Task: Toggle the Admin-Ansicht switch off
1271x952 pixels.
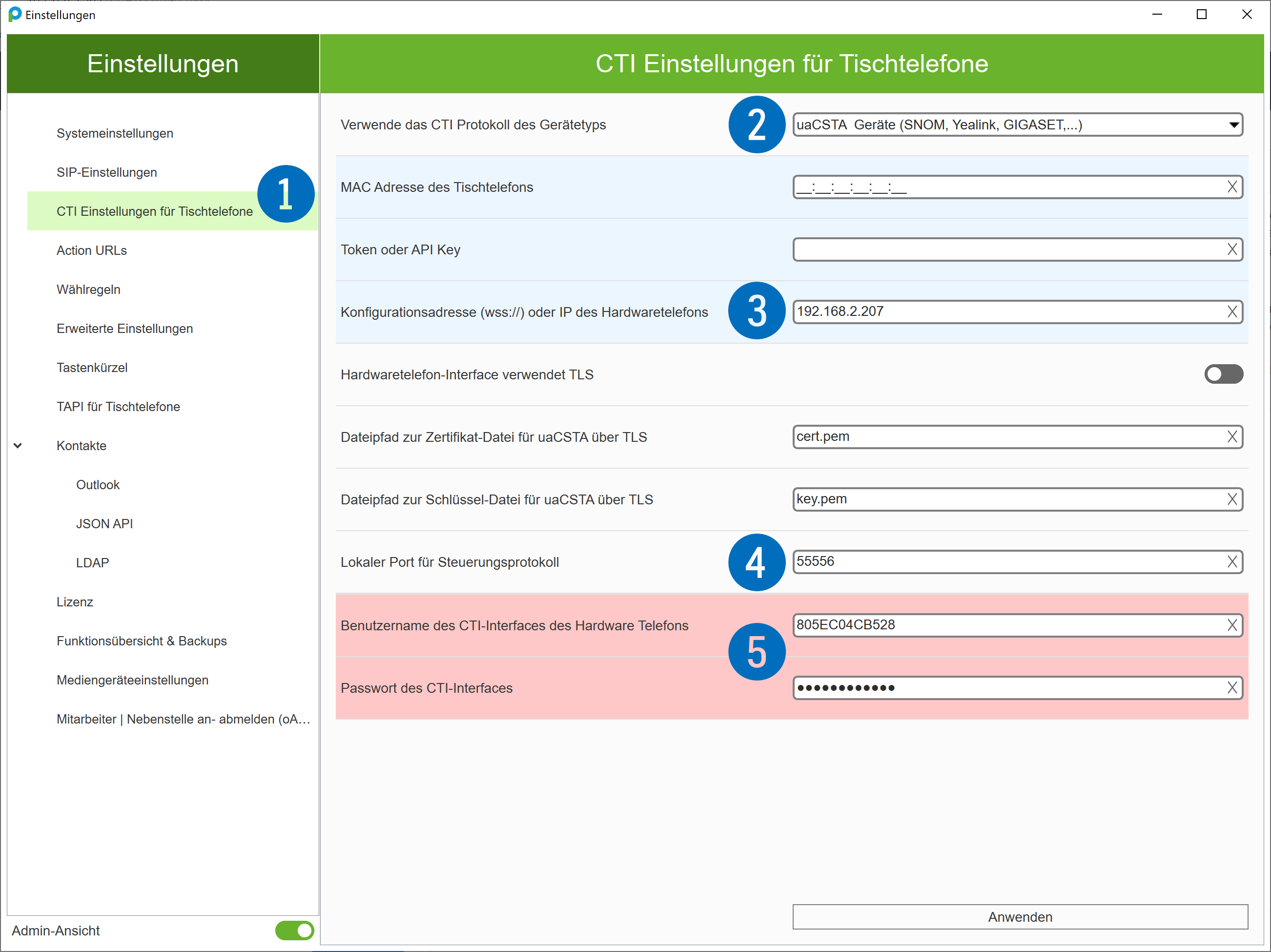Action: [x=294, y=930]
